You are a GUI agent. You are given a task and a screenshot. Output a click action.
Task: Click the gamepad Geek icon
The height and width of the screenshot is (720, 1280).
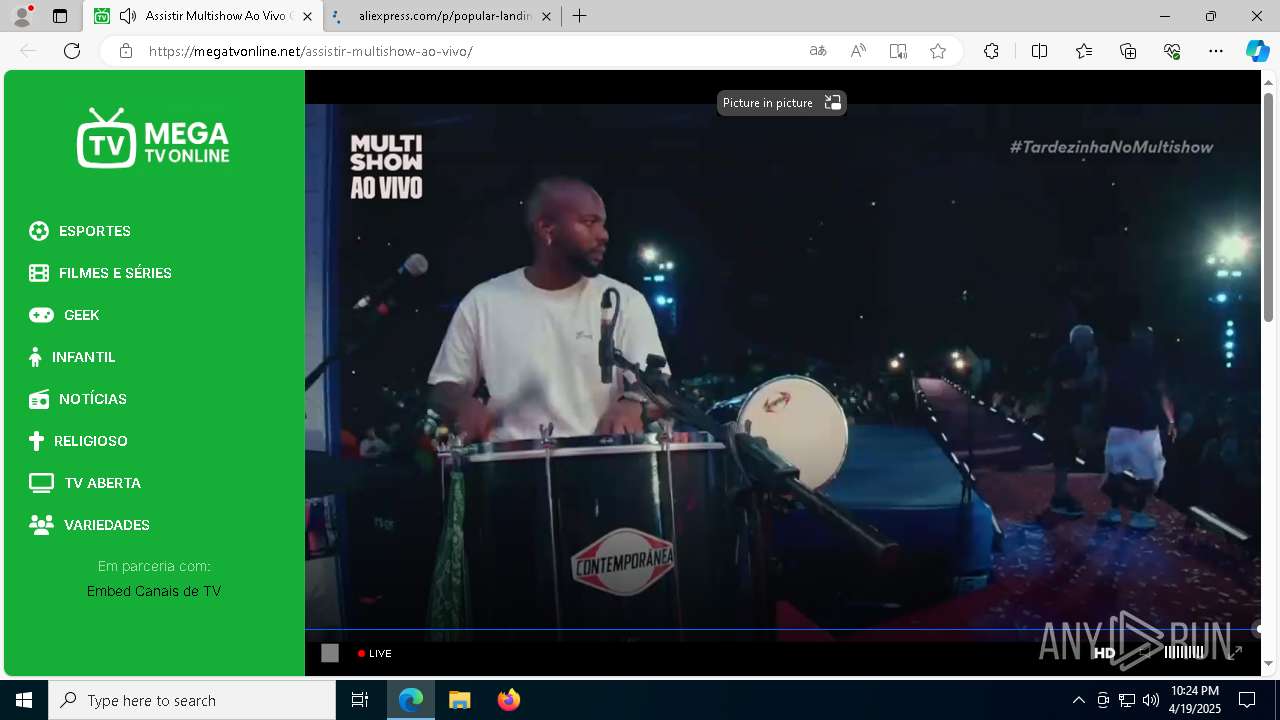click(x=41, y=315)
